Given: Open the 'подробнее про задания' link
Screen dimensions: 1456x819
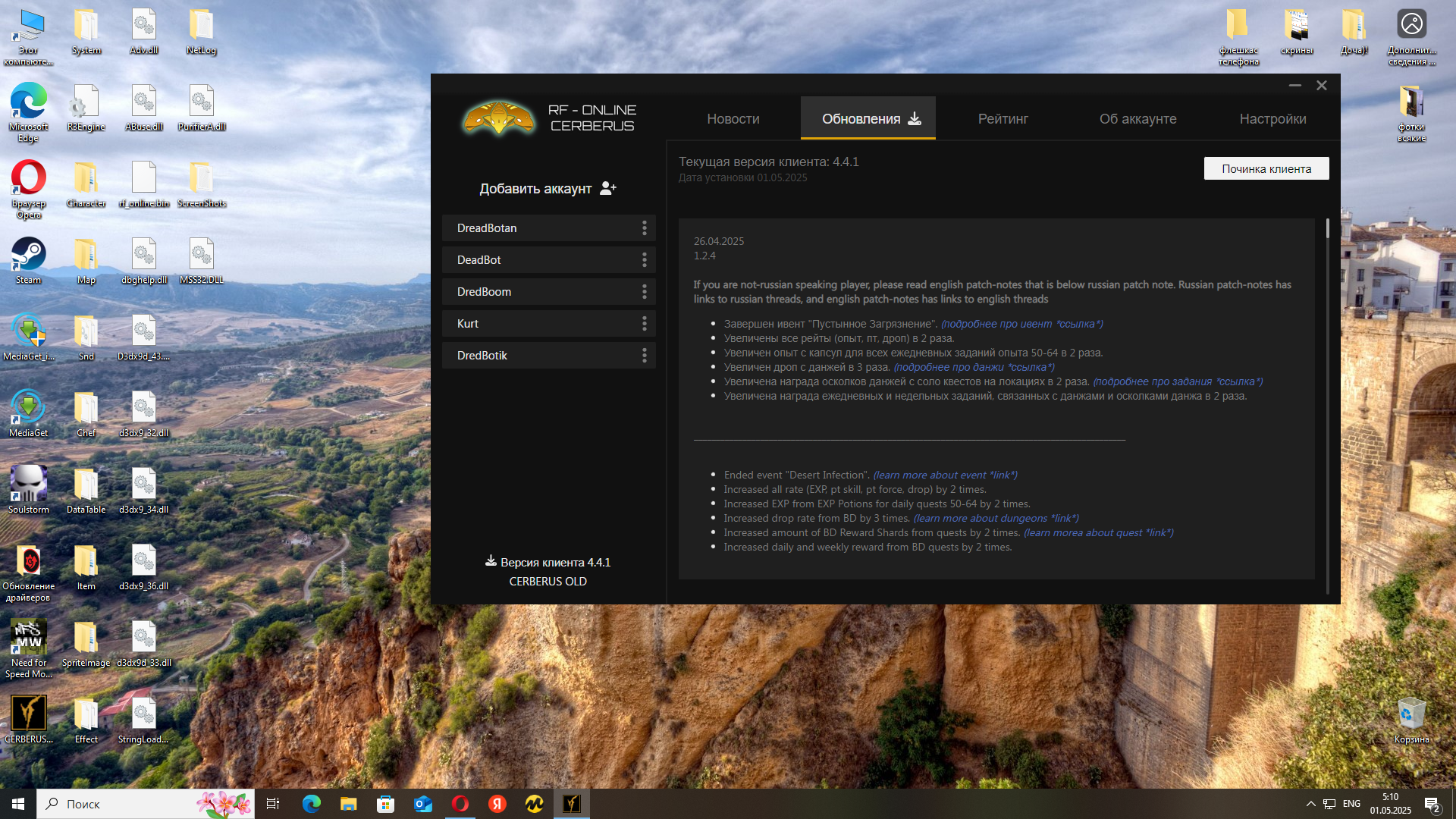Looking at the screenshot, I should coord(1178,381).
